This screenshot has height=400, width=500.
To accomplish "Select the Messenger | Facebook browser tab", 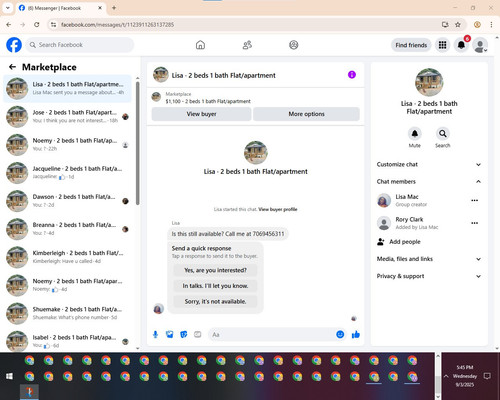I will 61,8.
